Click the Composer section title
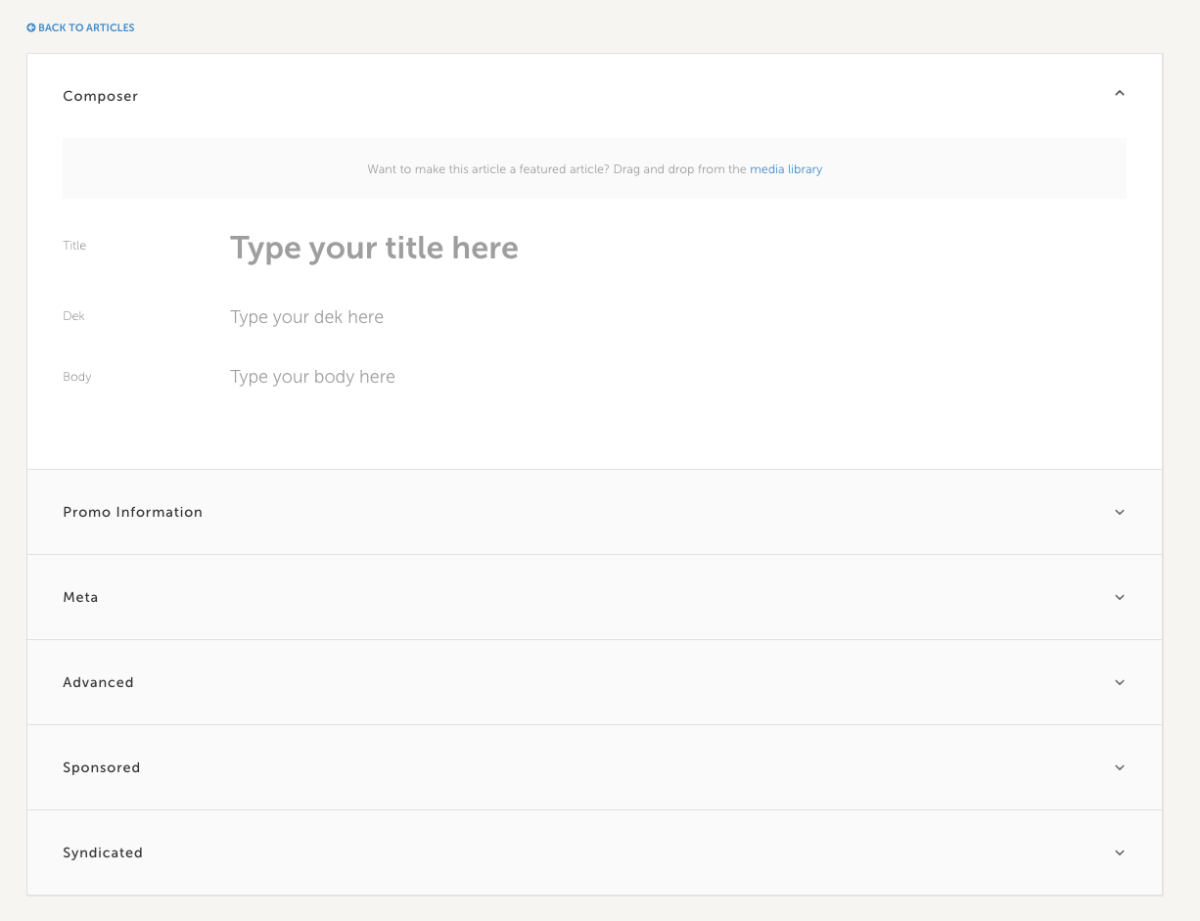This screenshot has width=1200, height=921. pos(100,95)
